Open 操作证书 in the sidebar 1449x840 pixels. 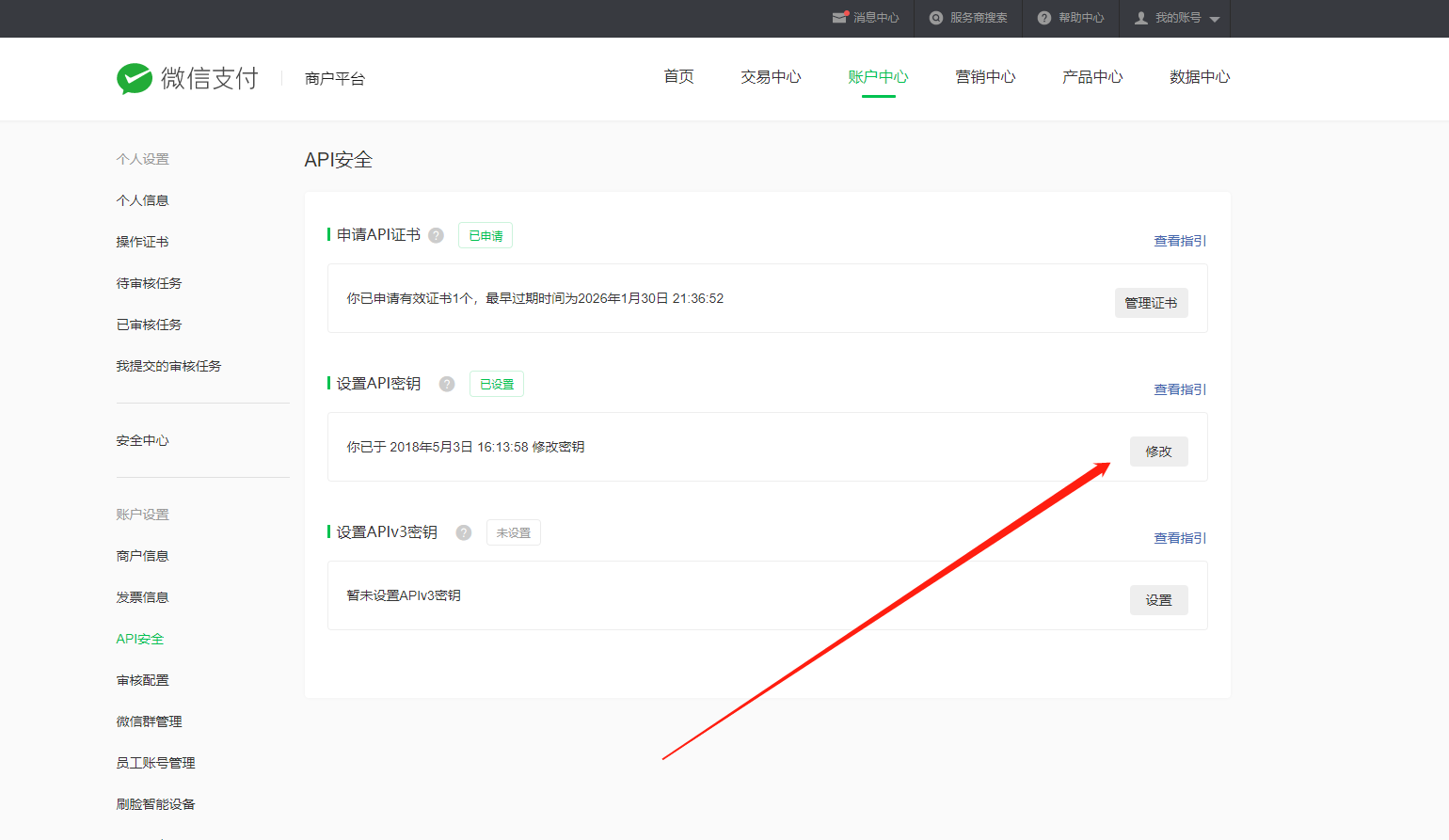click(x=143, y=242)
